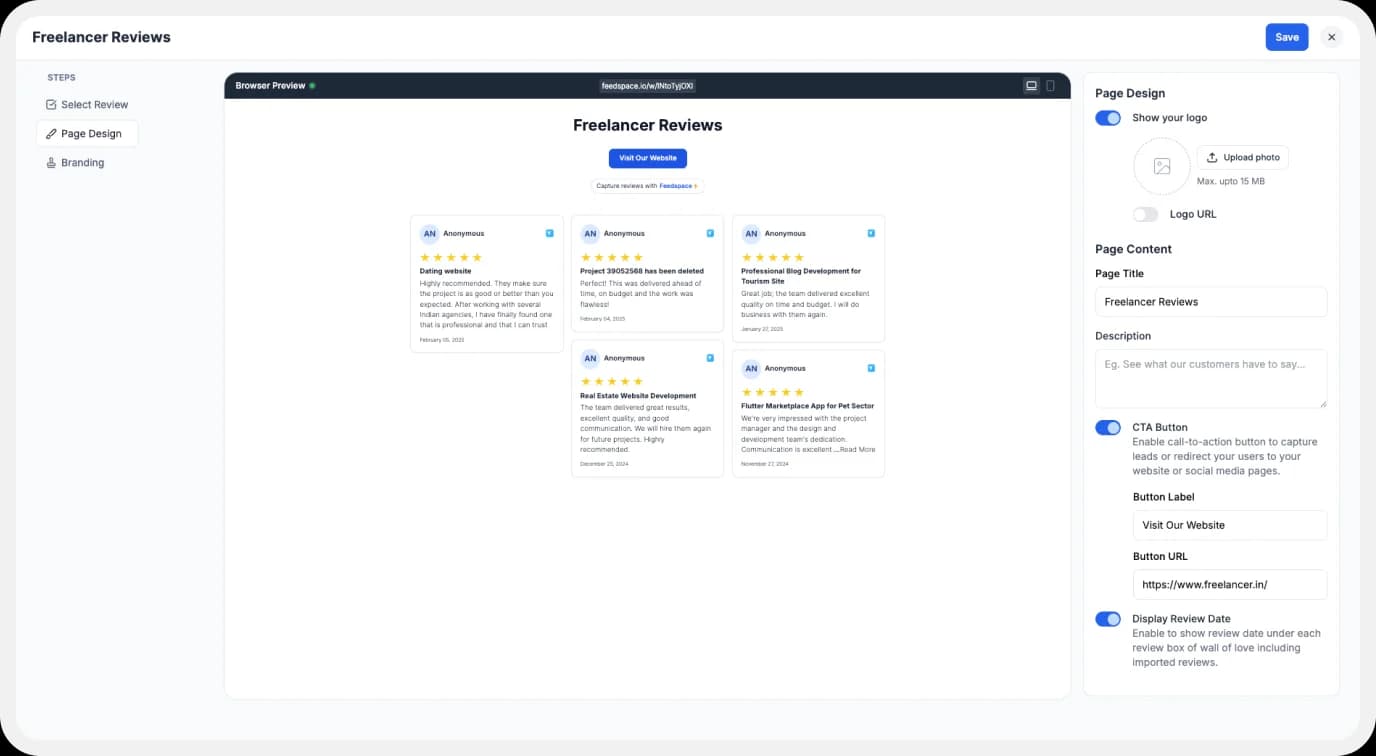Toggle Display Review Date off
This screenshot has height=756, width=1376.
coord(1108,619)
